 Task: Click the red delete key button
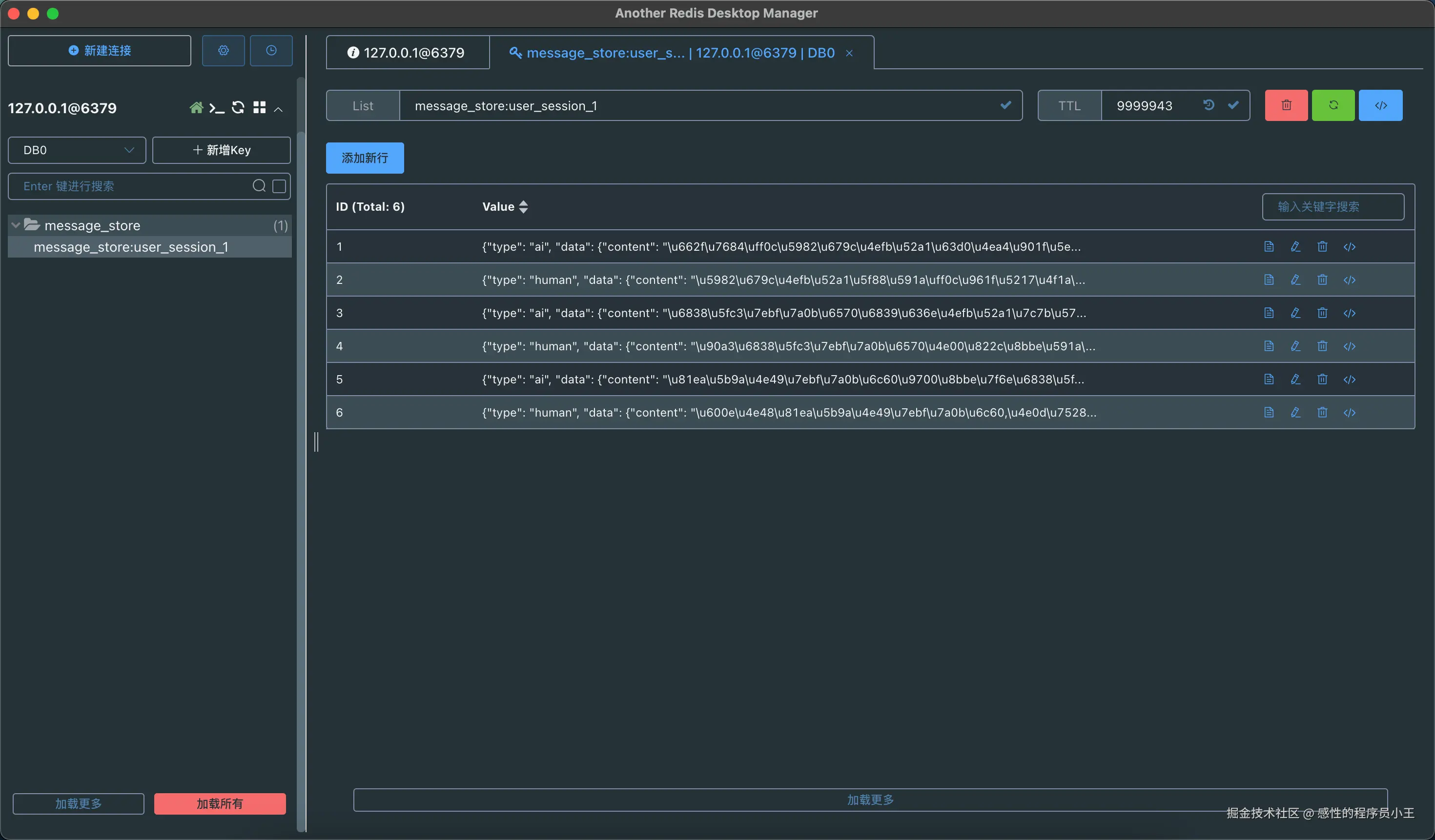[1286, 105]
